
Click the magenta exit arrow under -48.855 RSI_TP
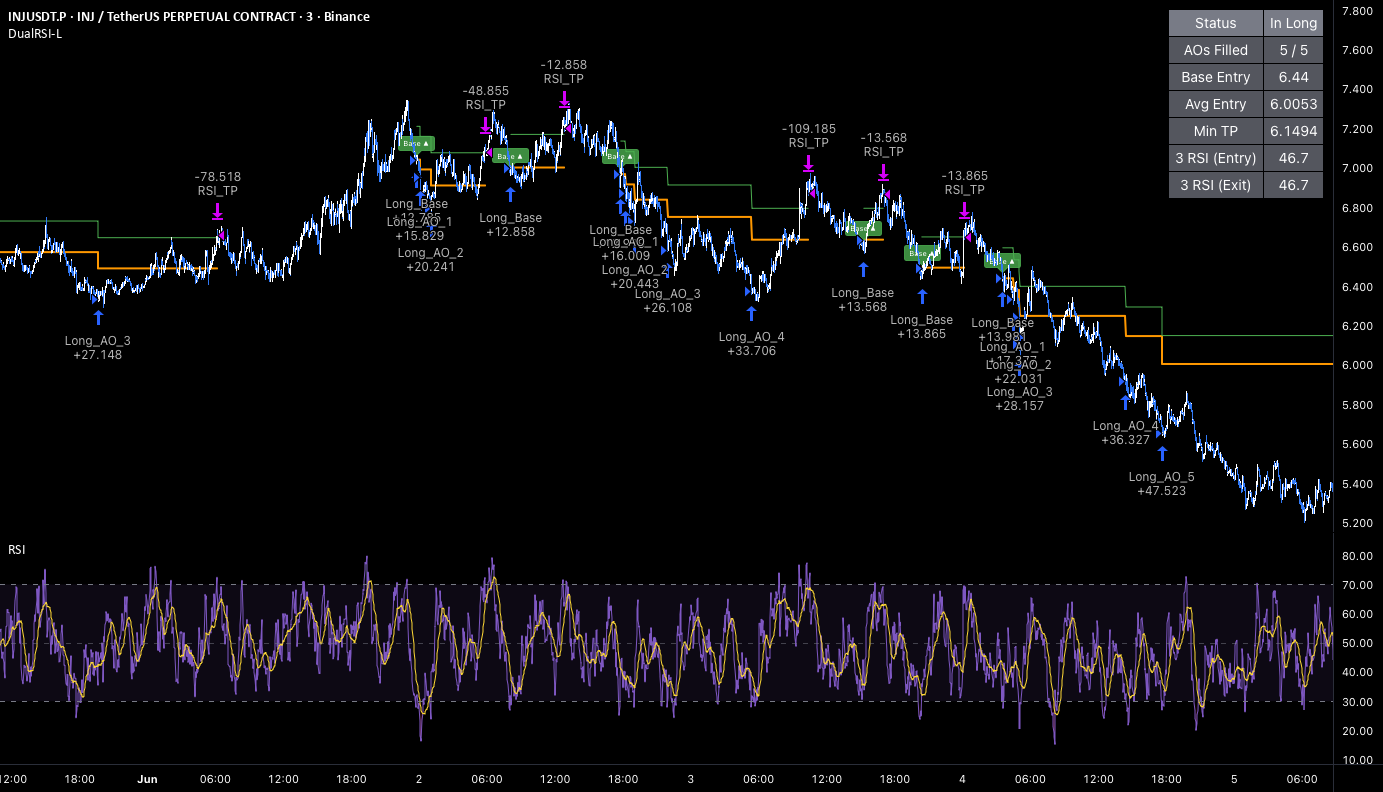point(485,125)
